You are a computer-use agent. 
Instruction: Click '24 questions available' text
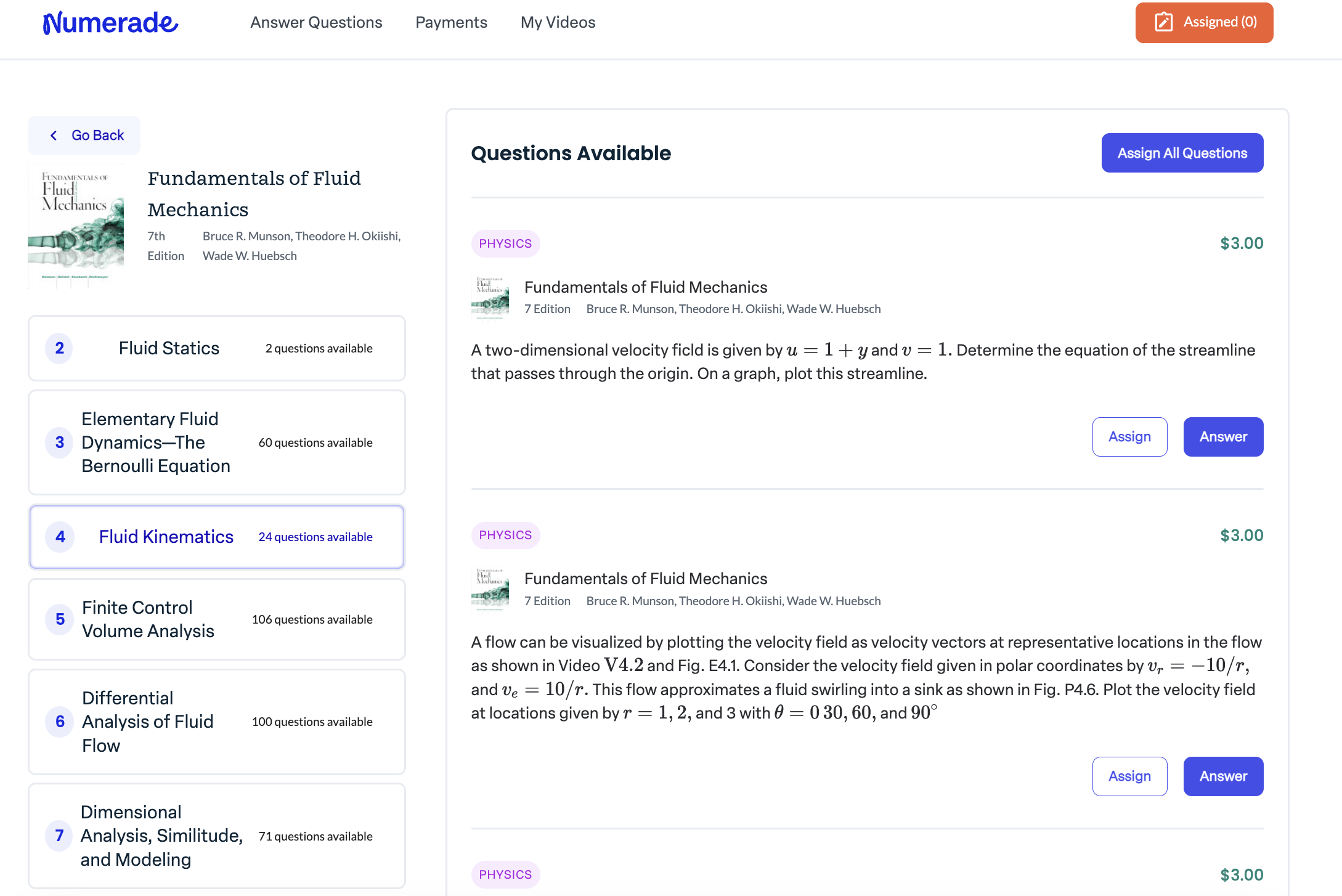pos(315,537)
